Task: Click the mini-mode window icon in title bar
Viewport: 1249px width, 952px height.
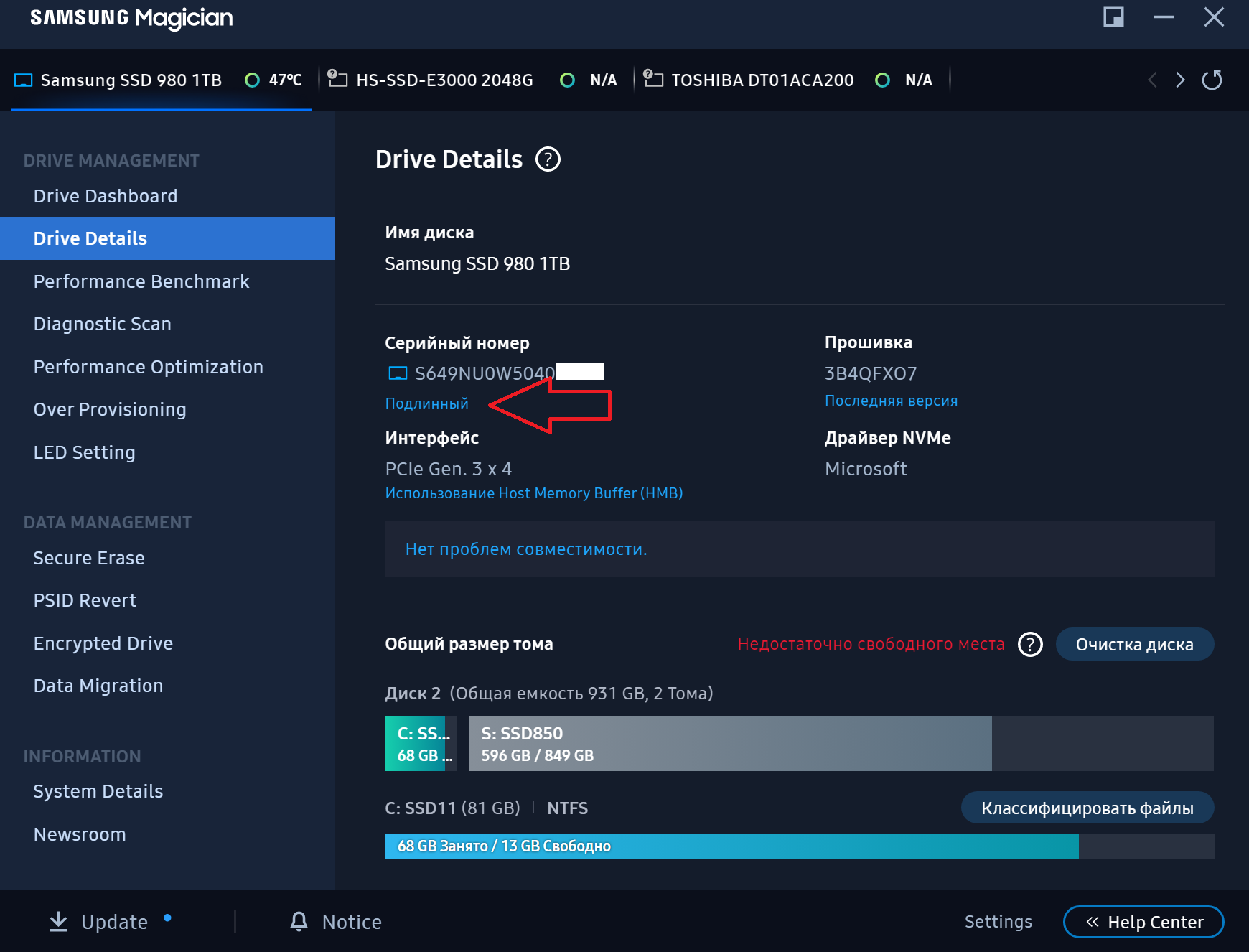Action: (1113, 17)
